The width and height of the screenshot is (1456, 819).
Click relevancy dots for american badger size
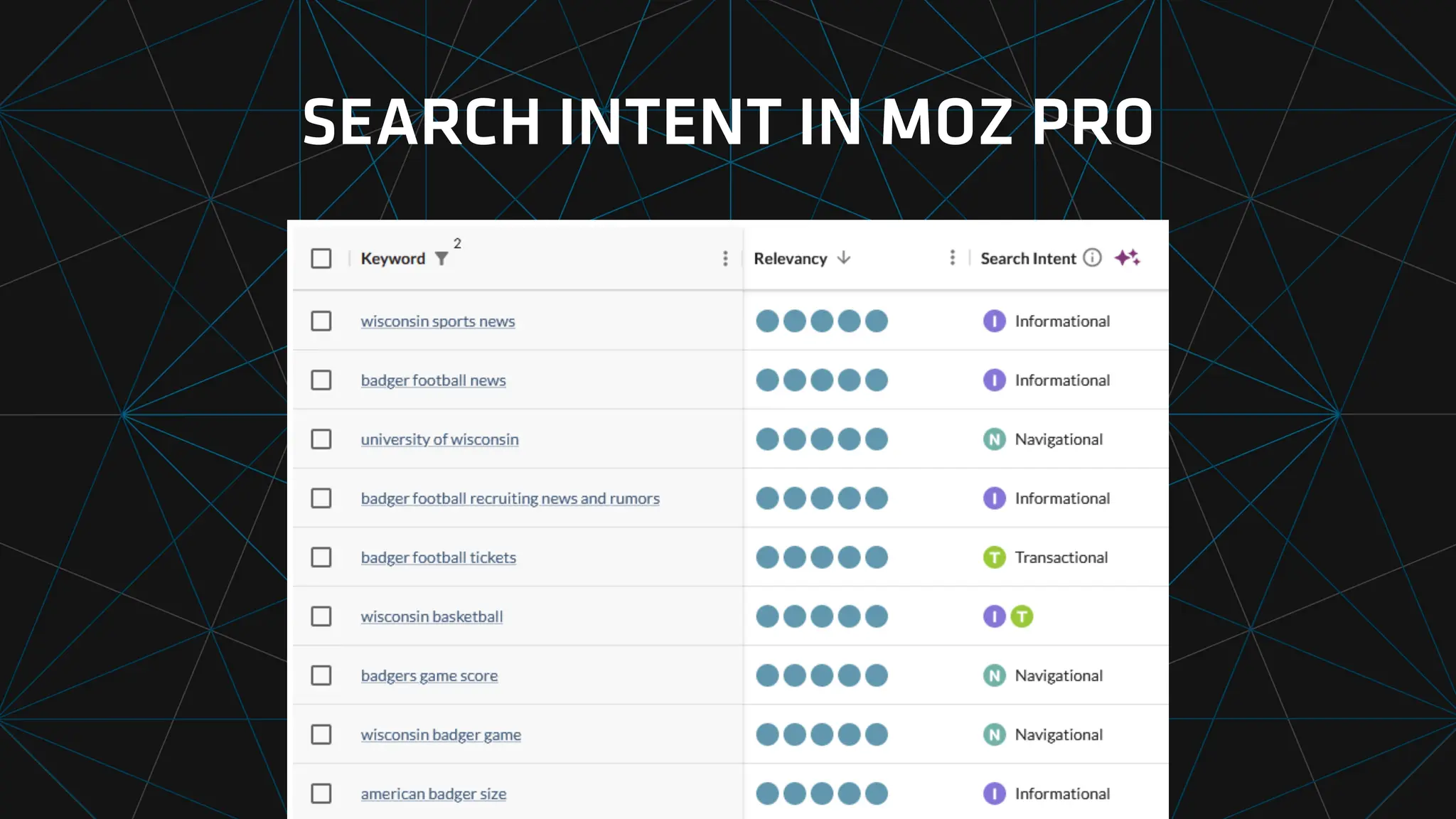(822, 793)
